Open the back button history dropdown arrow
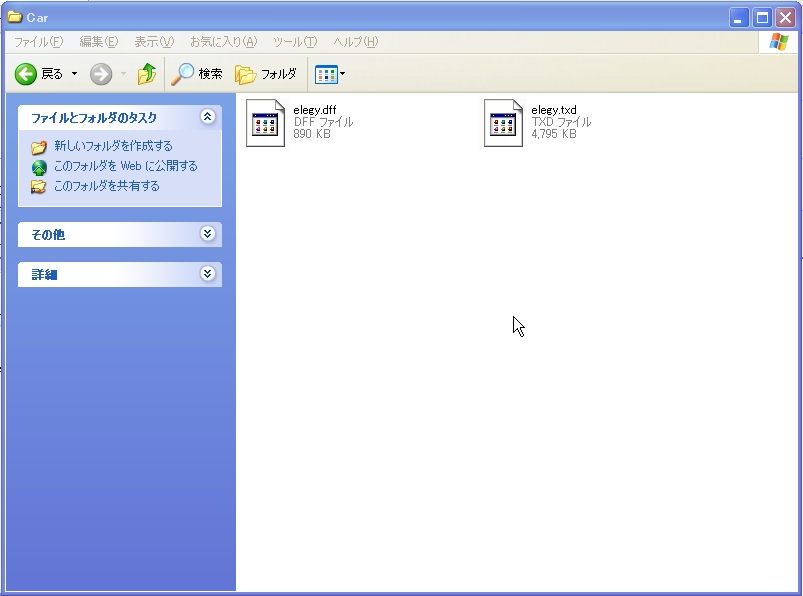The height and width of the screenshot is (596, 803). tap(74, 74)
